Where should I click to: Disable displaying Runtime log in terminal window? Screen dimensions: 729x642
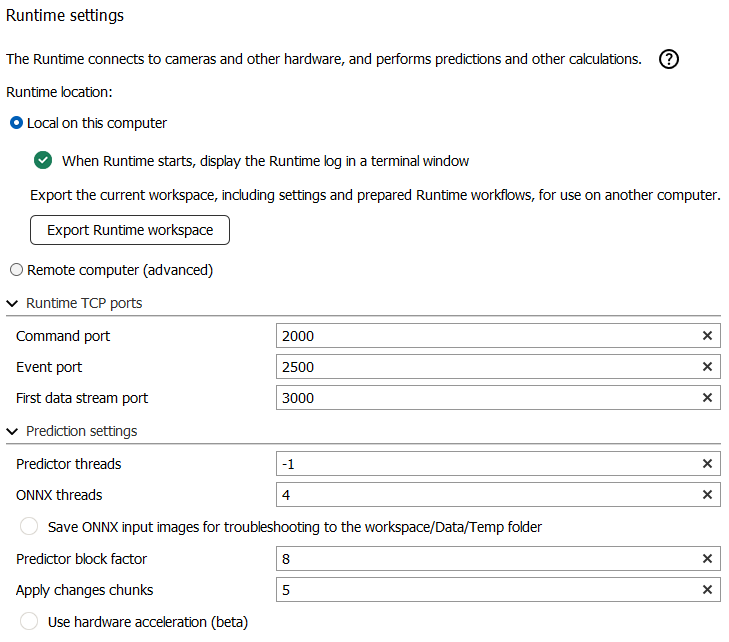(42, 160)
